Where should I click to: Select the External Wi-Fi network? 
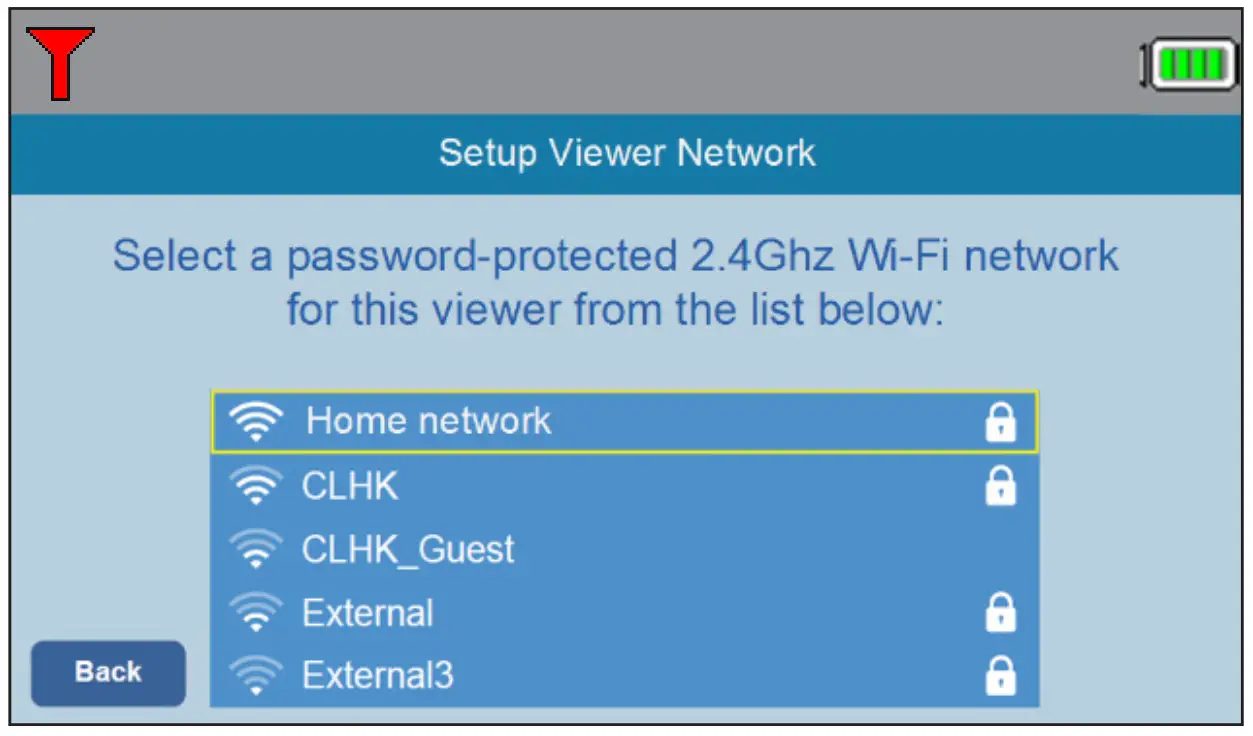600,612
